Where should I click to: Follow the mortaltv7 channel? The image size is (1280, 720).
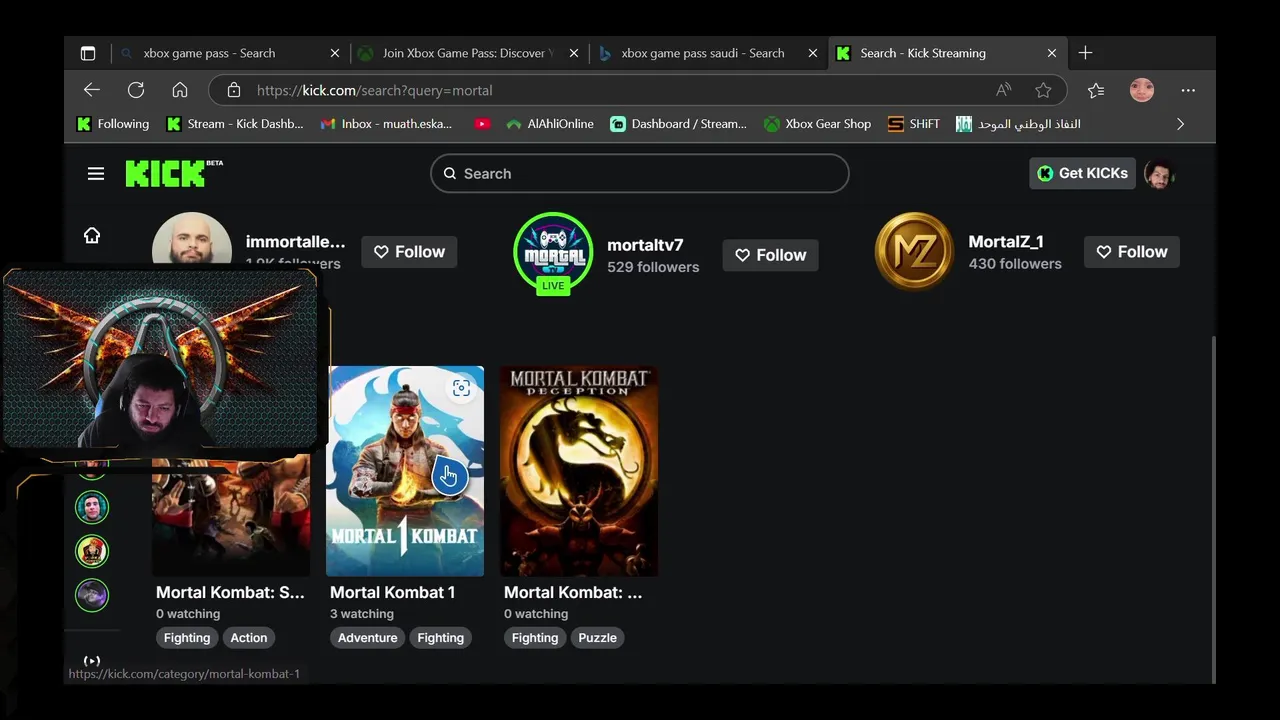[x=770, y=255]
